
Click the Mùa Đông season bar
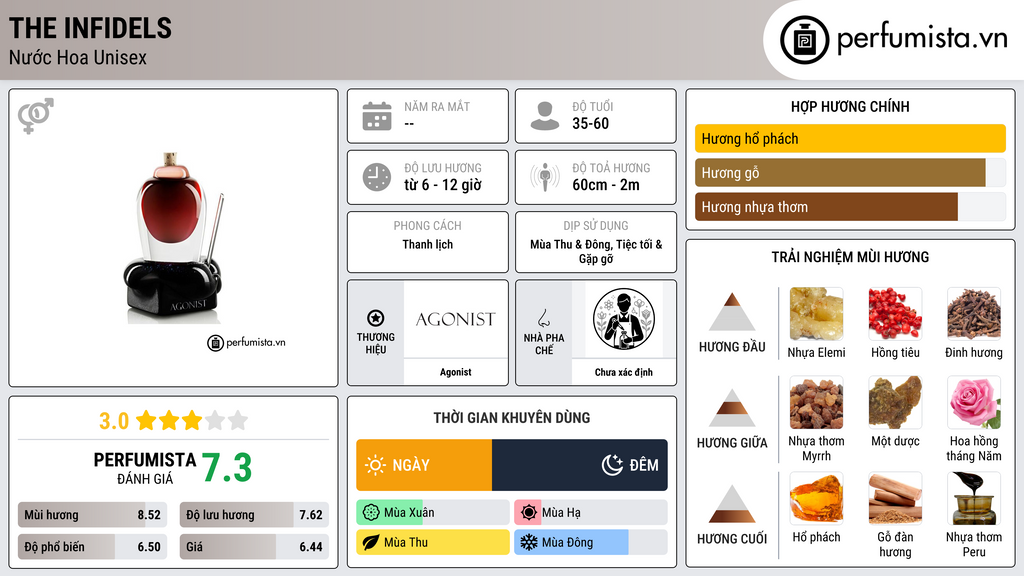pos(591,542)
